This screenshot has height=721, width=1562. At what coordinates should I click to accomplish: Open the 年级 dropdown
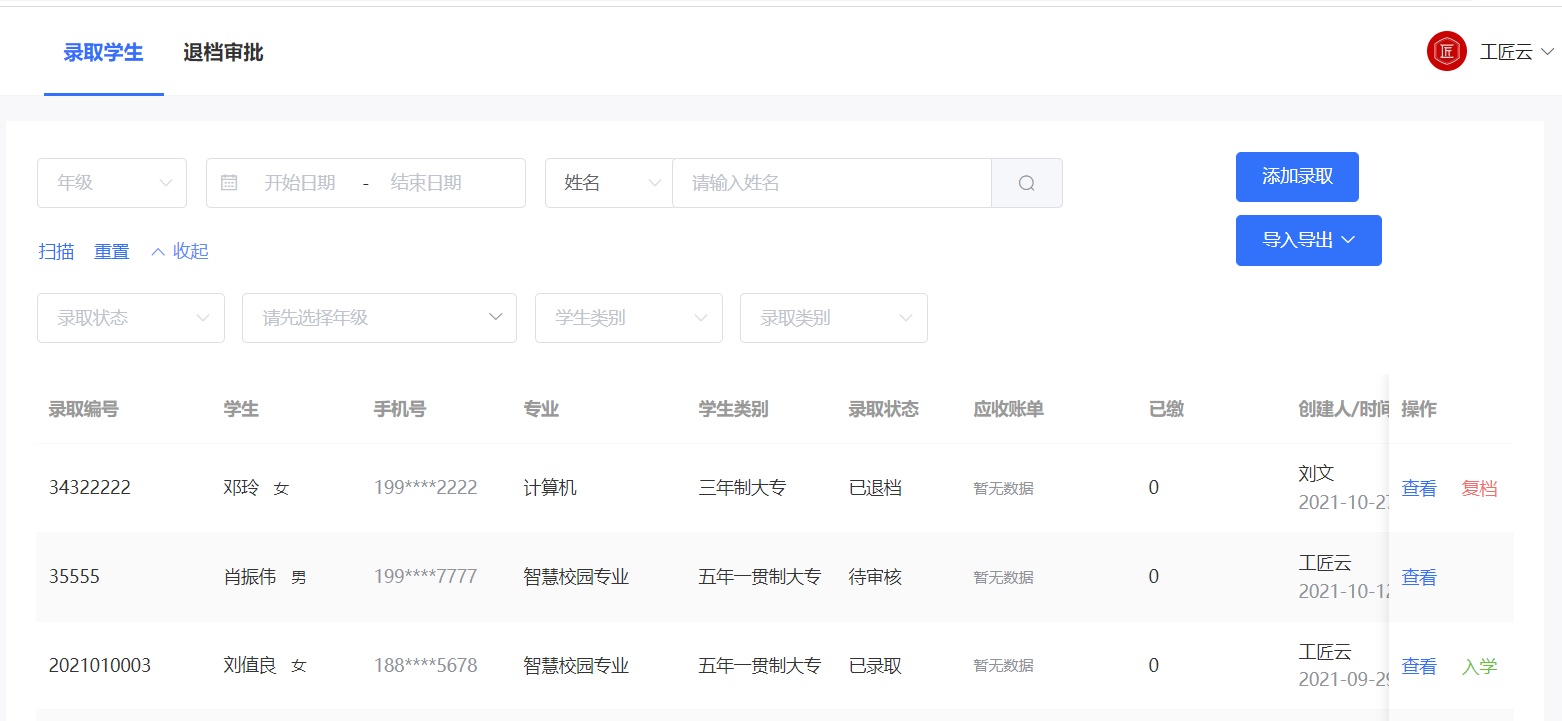pyautogui.click(x=111, y=183)
